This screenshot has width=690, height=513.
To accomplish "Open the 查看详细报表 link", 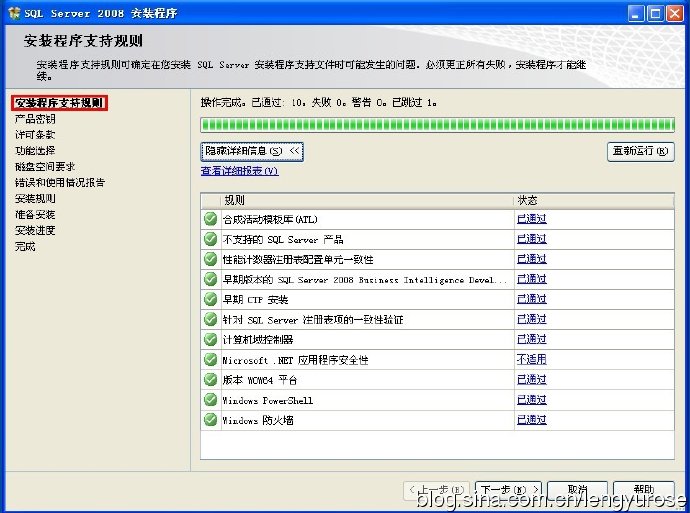I will pyautogui.click(x=239, y=171).
